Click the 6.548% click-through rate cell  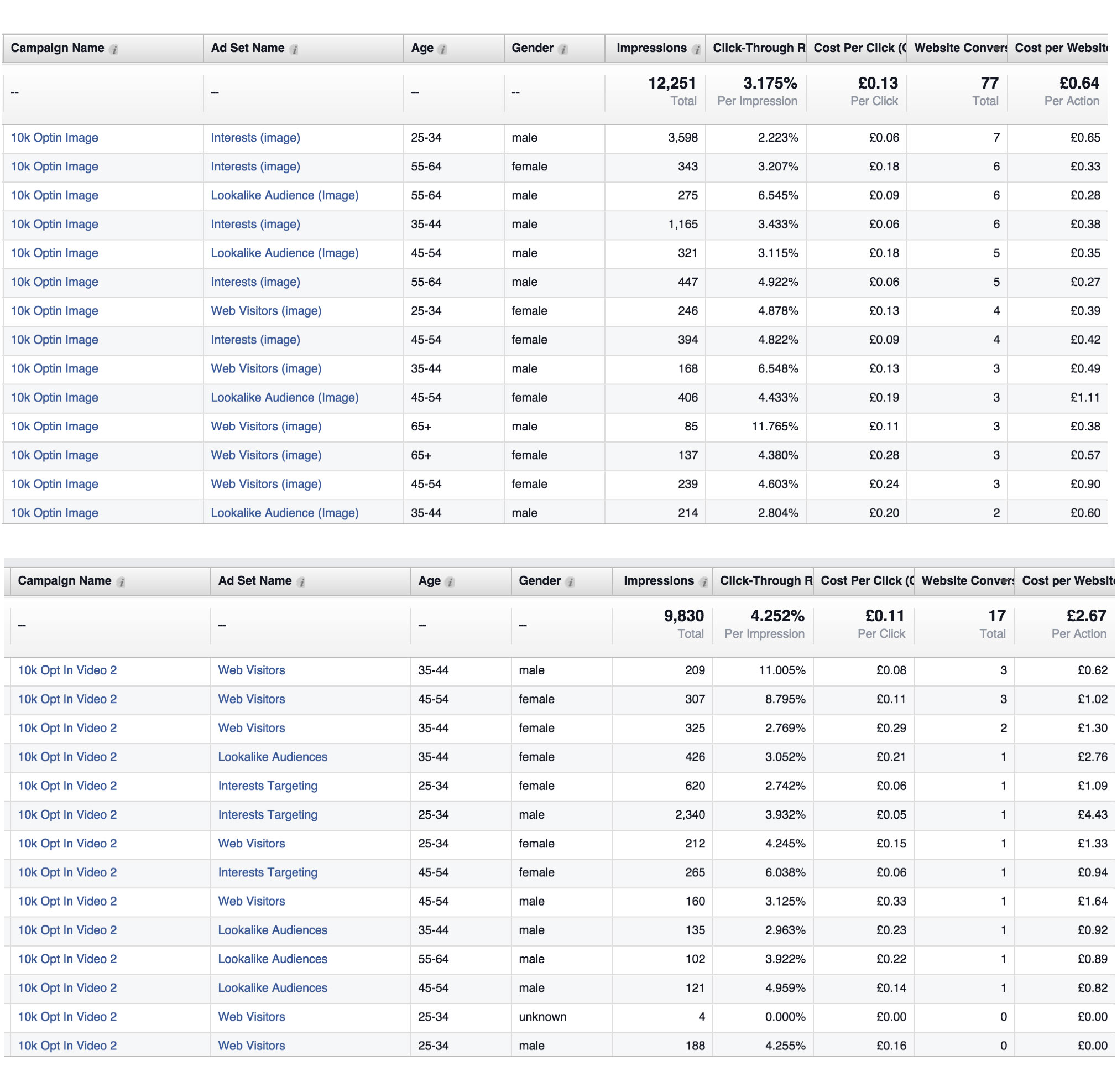(x=777, y=369)
